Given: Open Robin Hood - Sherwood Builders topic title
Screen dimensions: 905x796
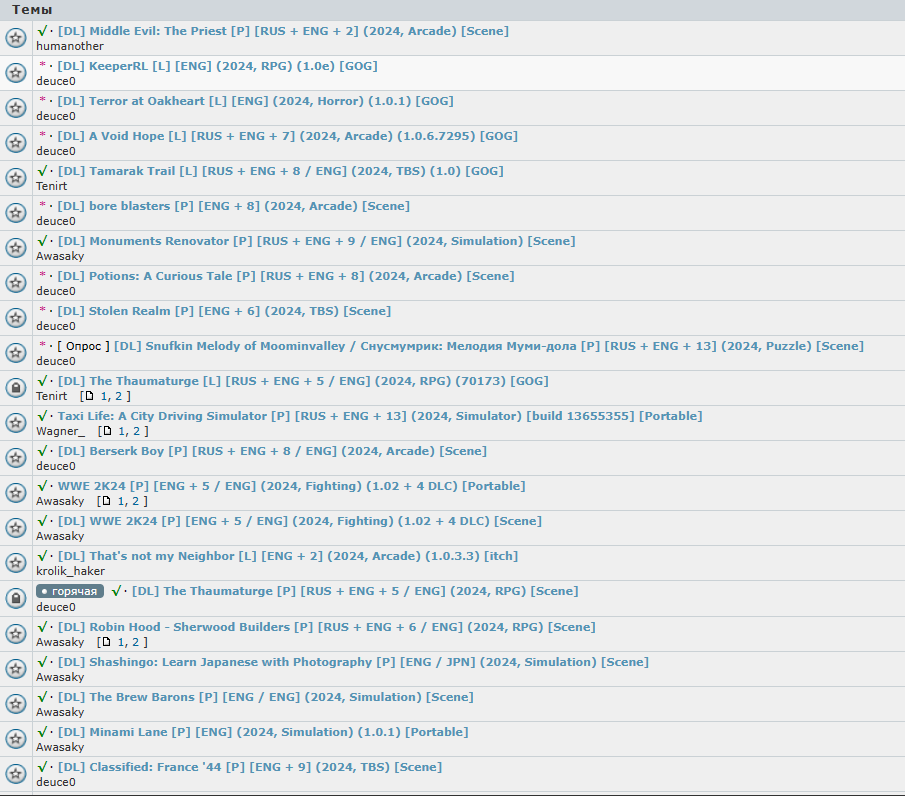Looking at the screenshot, I should [x=327, y=627].
